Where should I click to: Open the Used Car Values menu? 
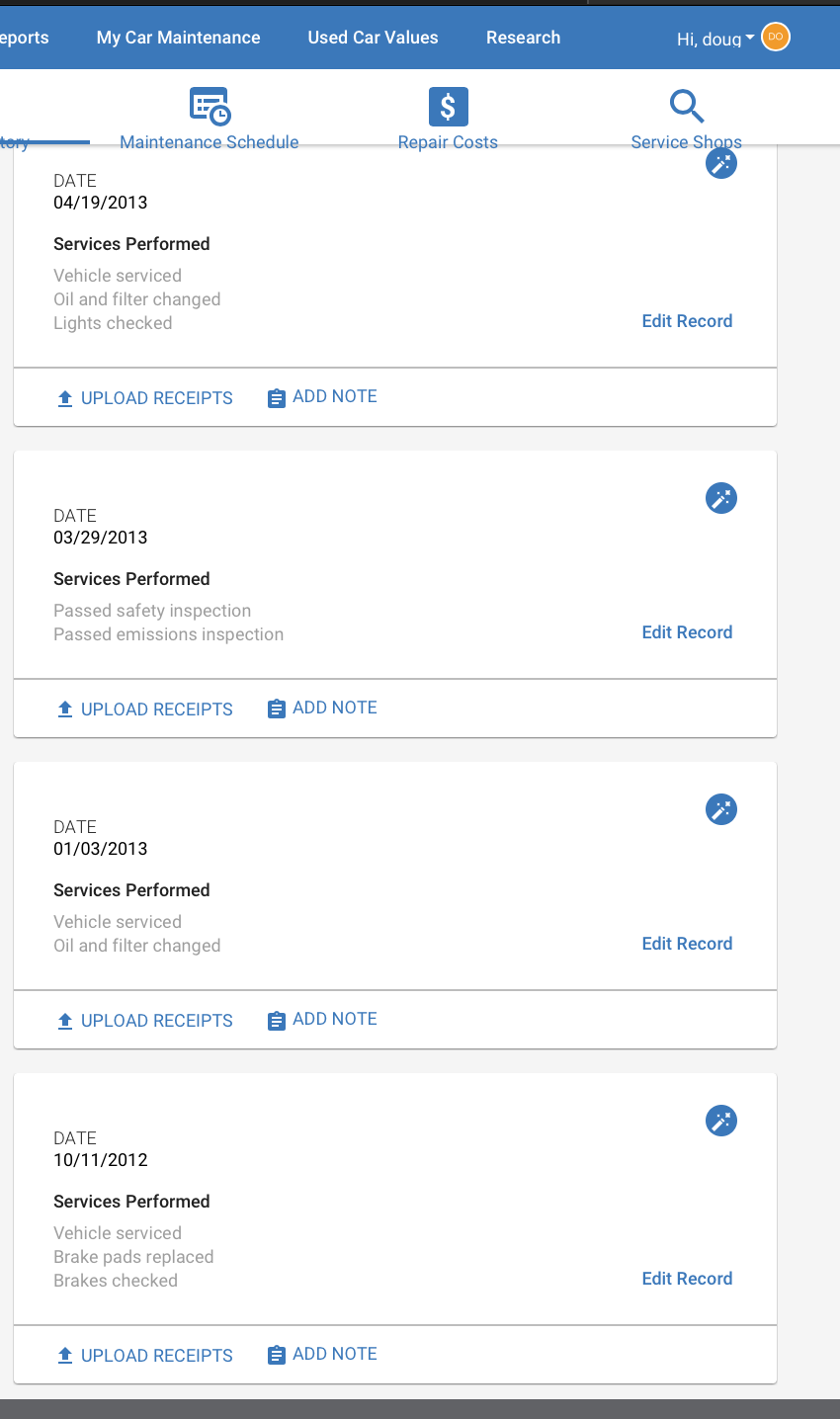click(x=374, y=38)
